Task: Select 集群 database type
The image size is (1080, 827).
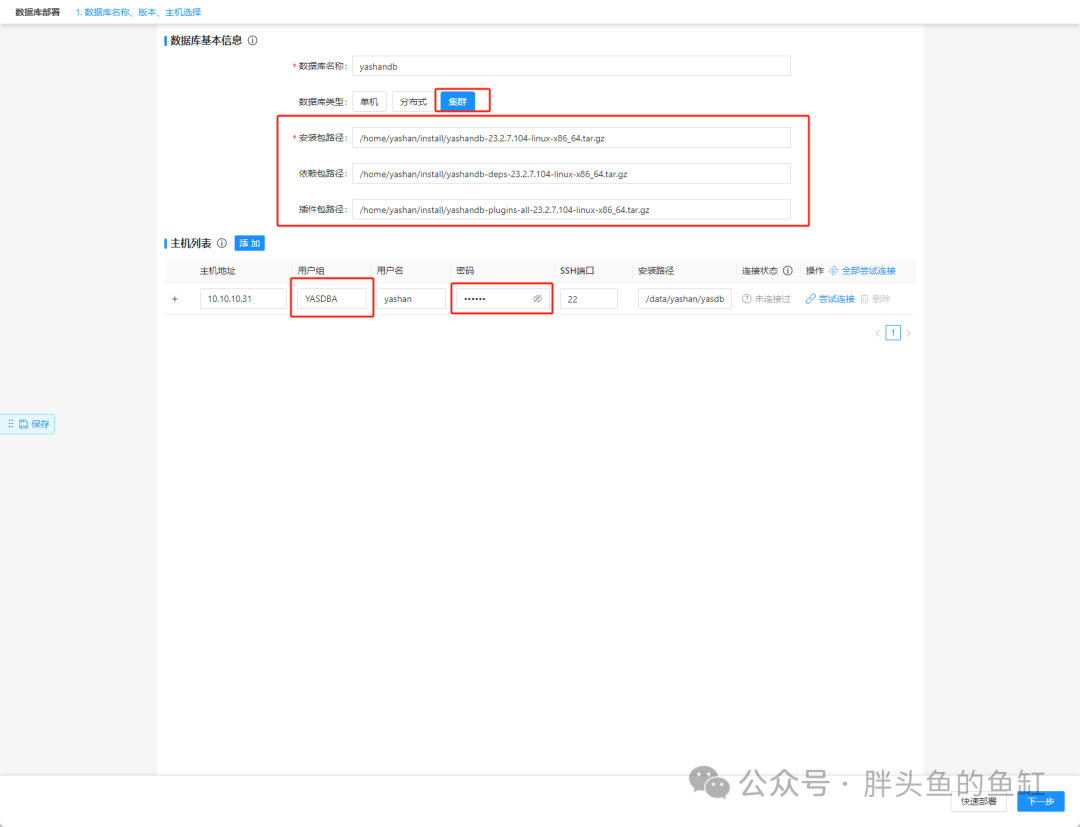Action: click(x=457, y=102)
